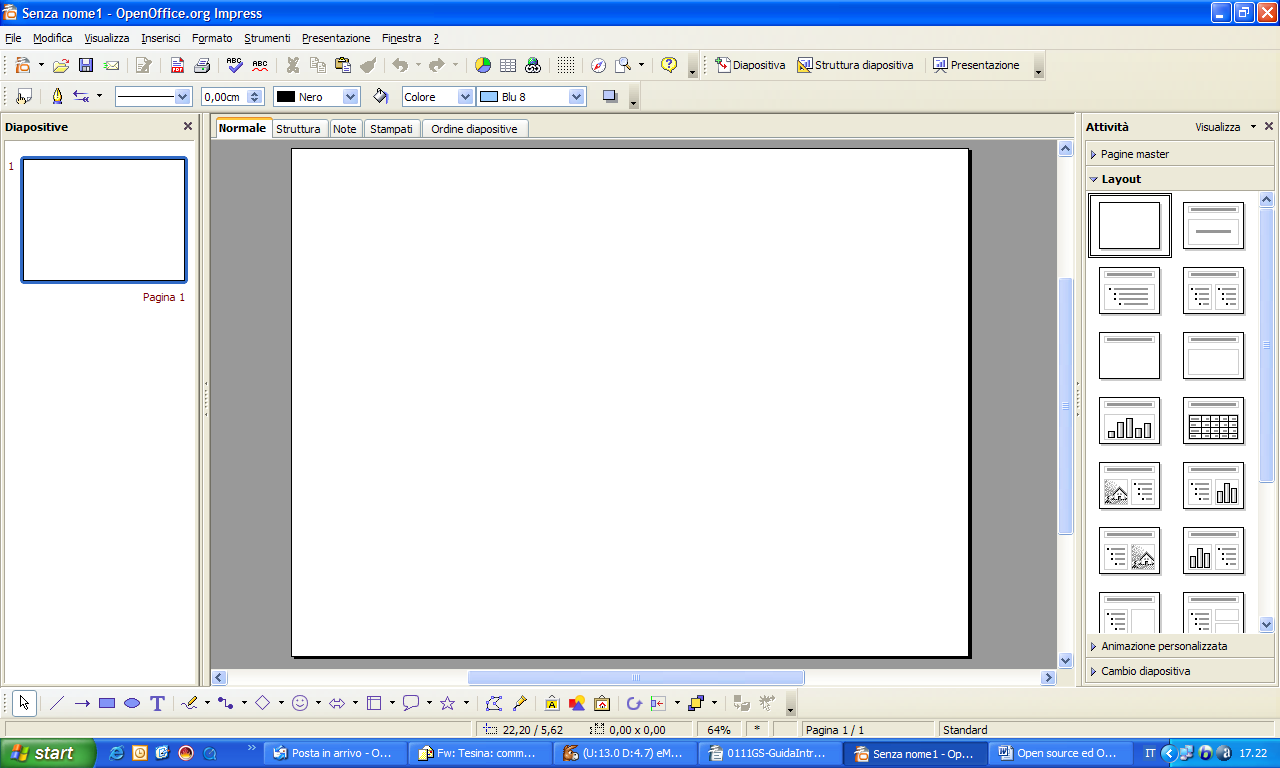
Task: Toggle gluepoints icon in drawing toolbar
Action: [519, 703]
